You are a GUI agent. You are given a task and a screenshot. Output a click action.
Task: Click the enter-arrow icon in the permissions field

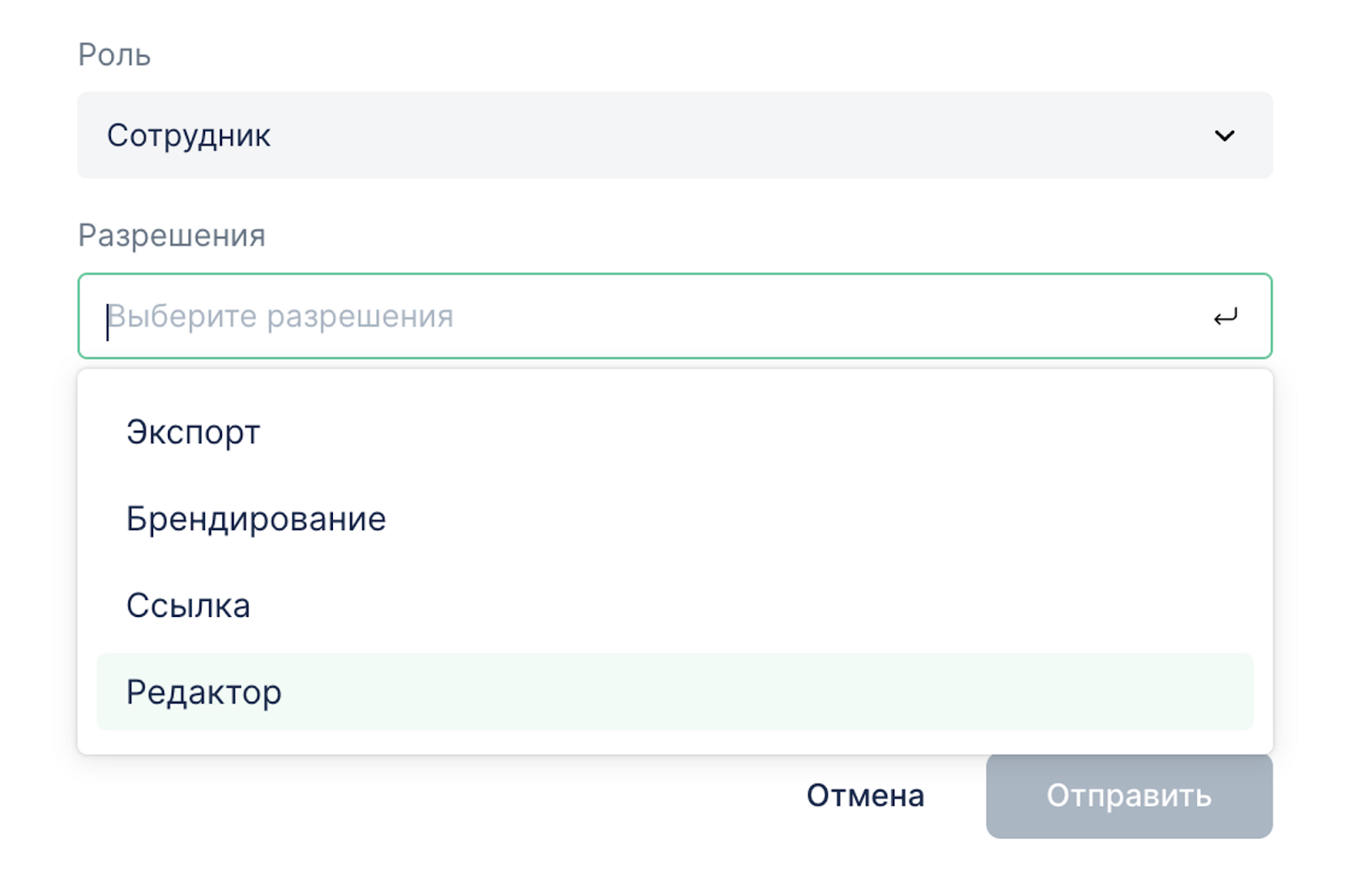[1225, 317]
